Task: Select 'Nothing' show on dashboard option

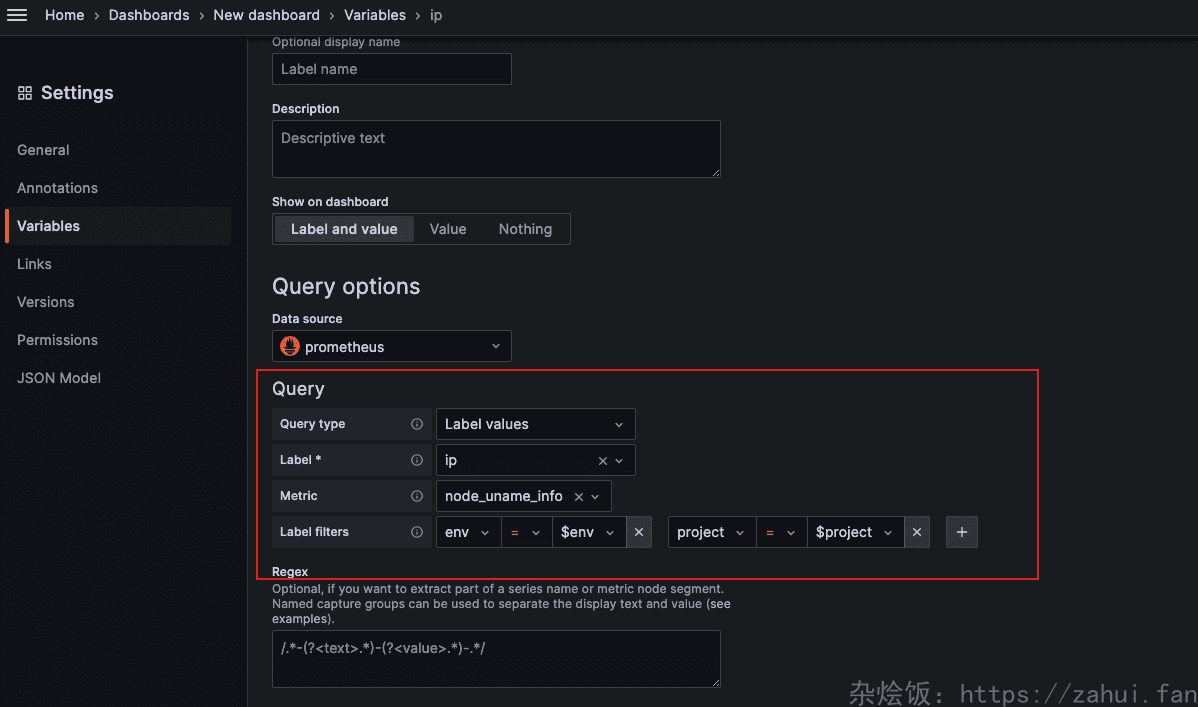Action: tap(525, 229)
